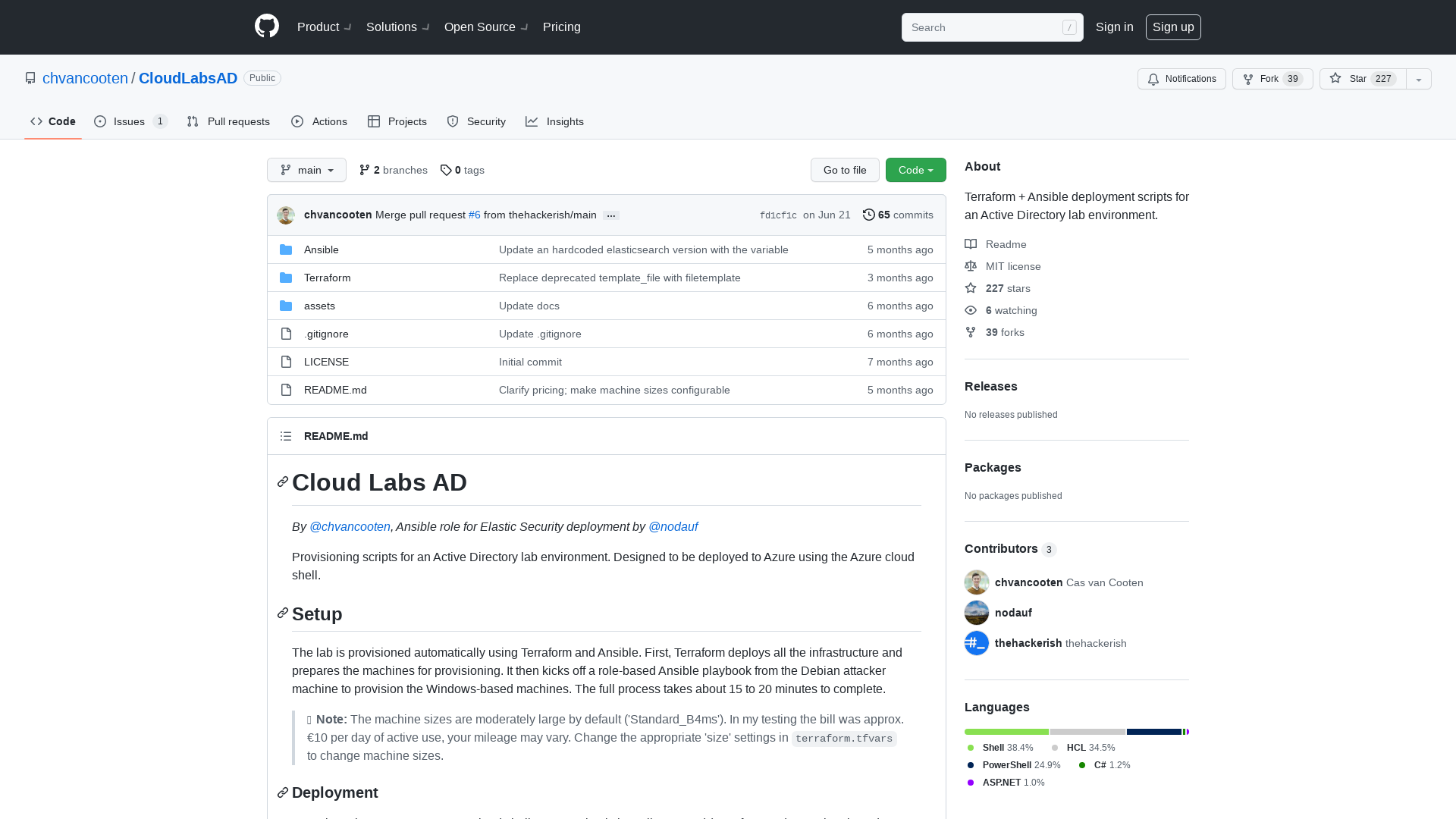This screenshot has height=819, width=1456.
Task: Click the README.md file icon in file list
Action: click(286, 390)
